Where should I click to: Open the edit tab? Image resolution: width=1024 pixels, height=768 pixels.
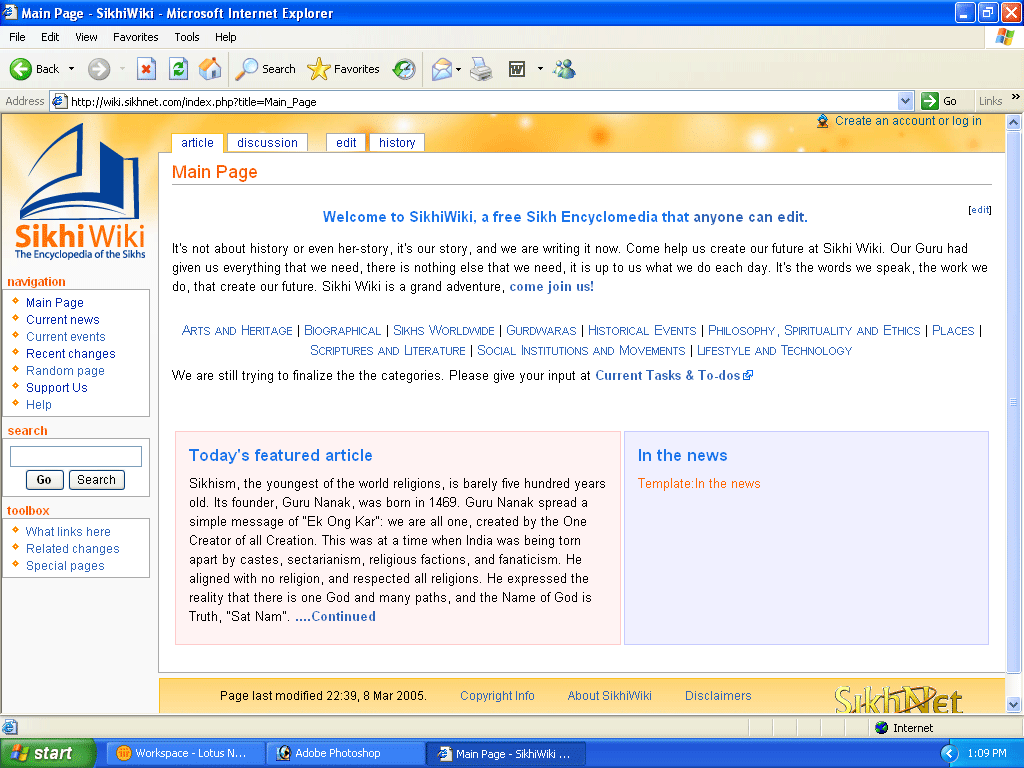point(346,143)
